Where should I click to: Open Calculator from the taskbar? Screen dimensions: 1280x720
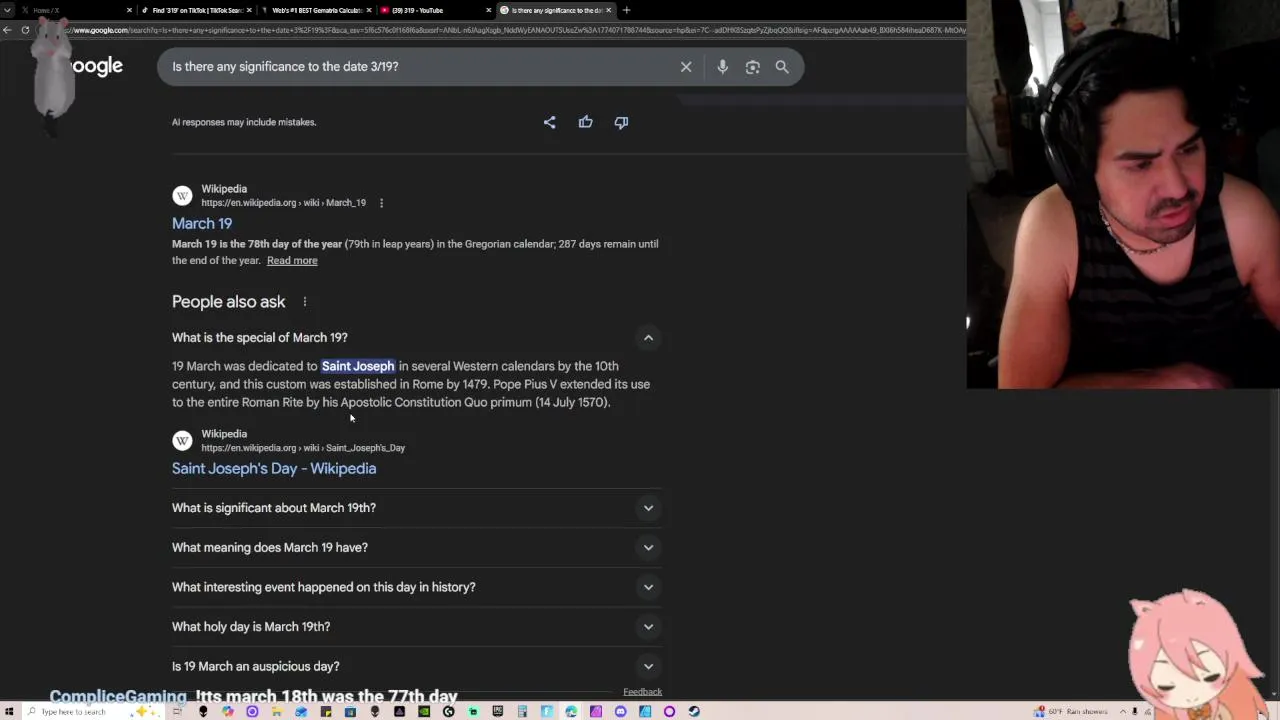coord(522,712)
